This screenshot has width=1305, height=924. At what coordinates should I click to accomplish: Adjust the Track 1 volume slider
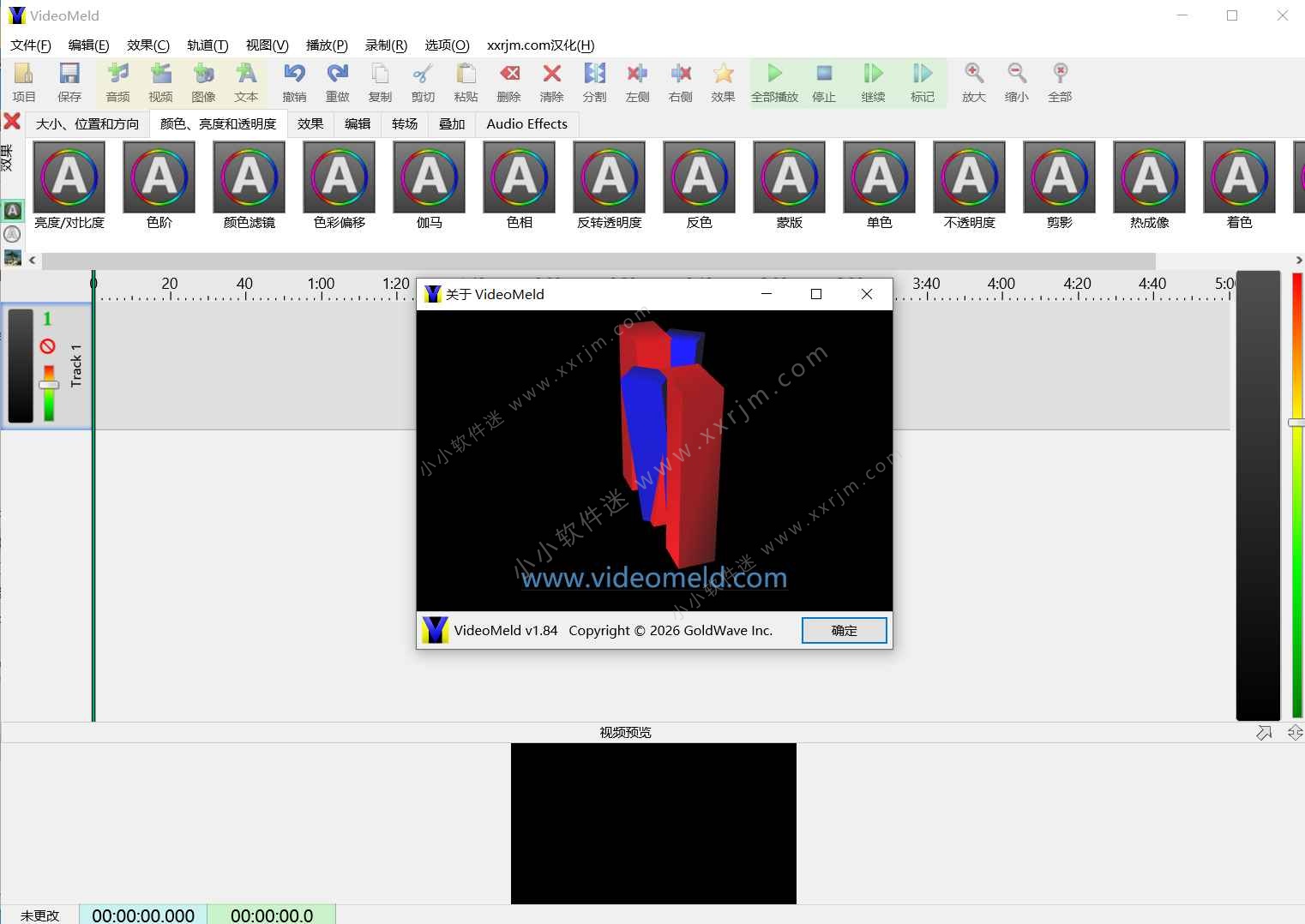[49, 386]
